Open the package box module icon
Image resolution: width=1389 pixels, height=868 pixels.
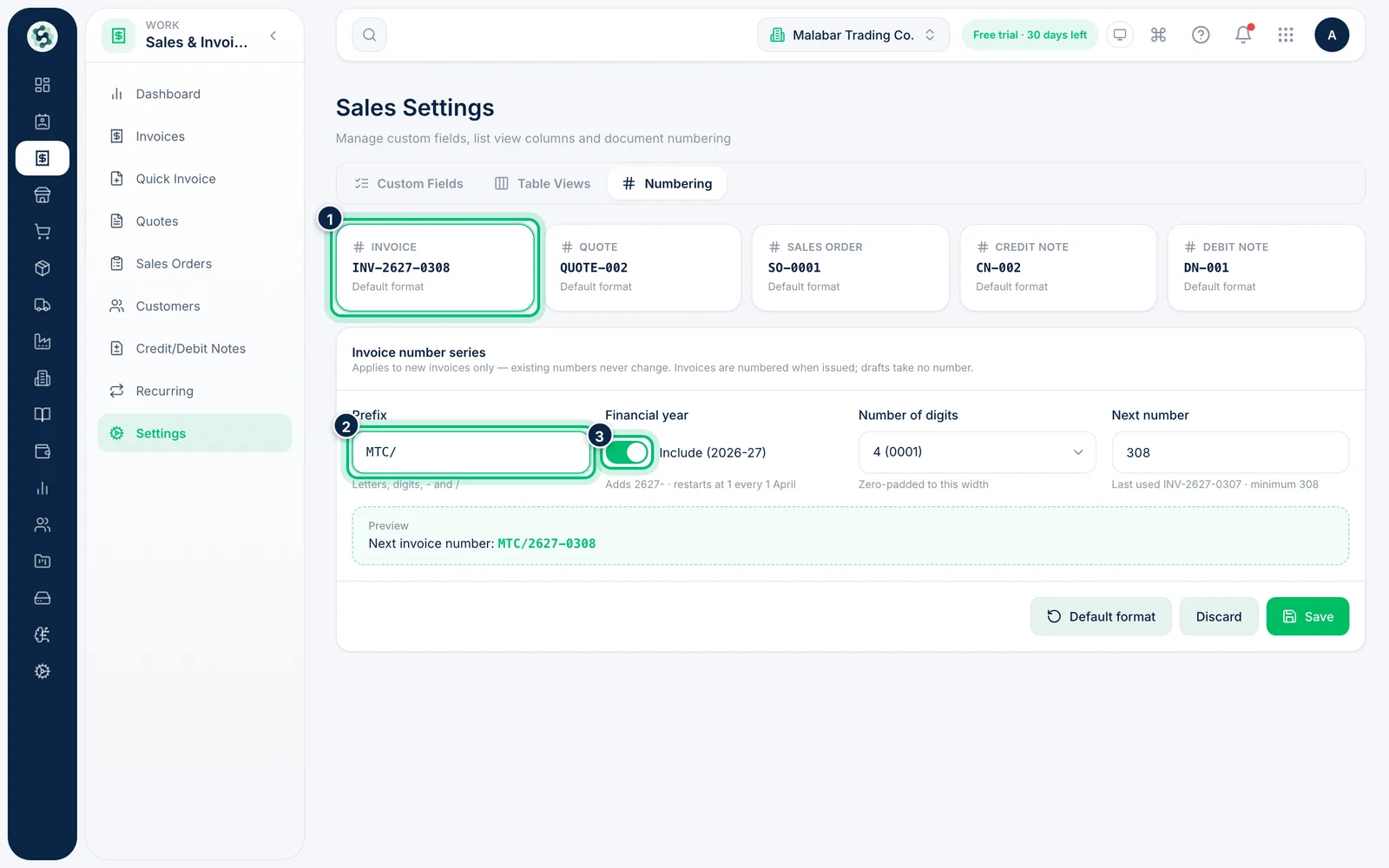tap(43, 268)
